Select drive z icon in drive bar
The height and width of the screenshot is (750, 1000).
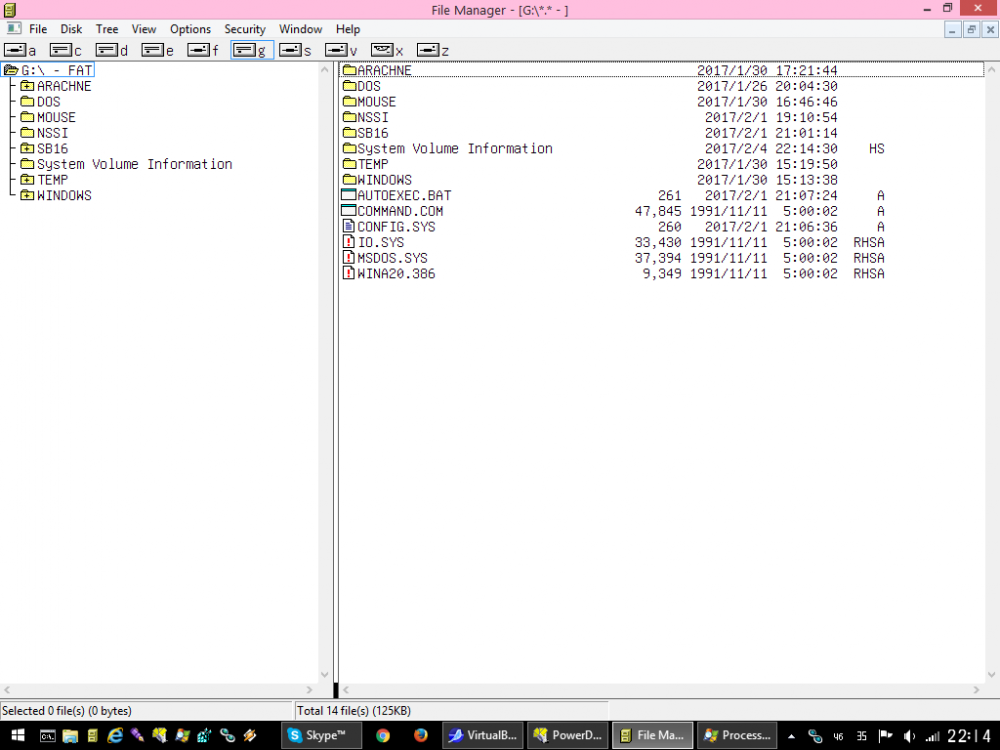click(x=426, y=50)
